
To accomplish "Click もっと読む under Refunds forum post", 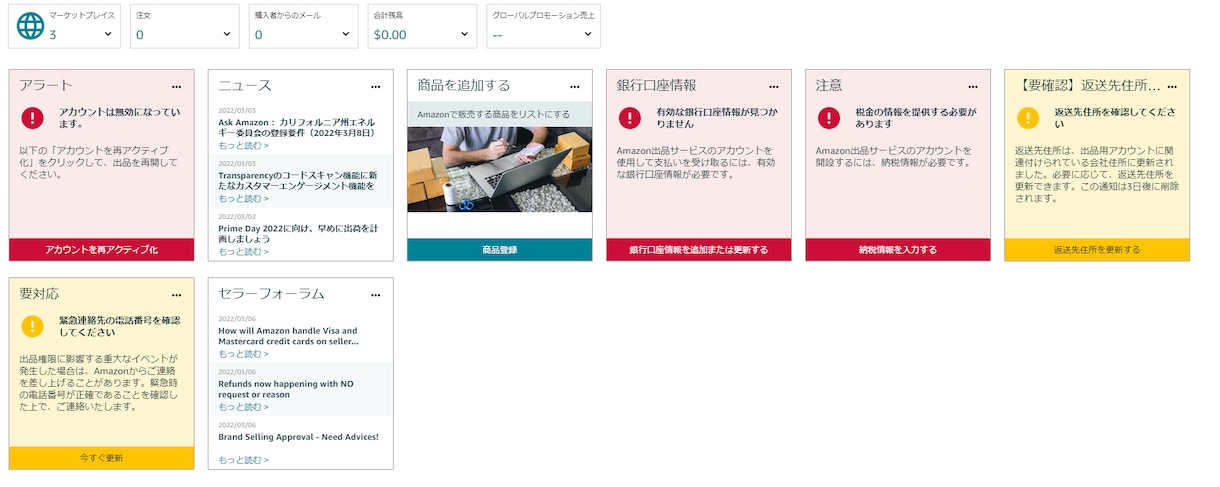I will [243, 407].
